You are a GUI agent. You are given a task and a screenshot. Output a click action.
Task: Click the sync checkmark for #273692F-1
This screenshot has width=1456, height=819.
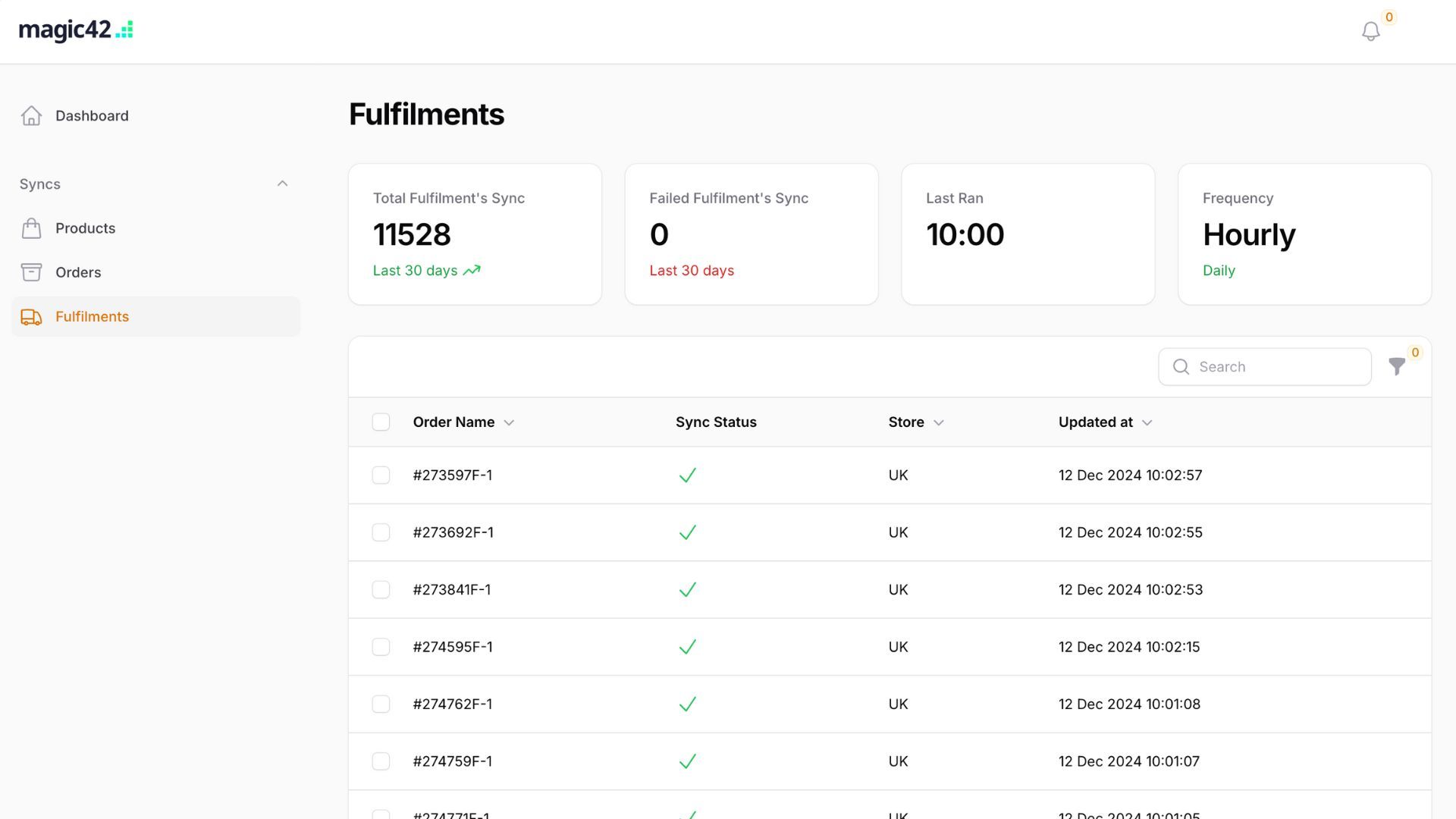687,533
